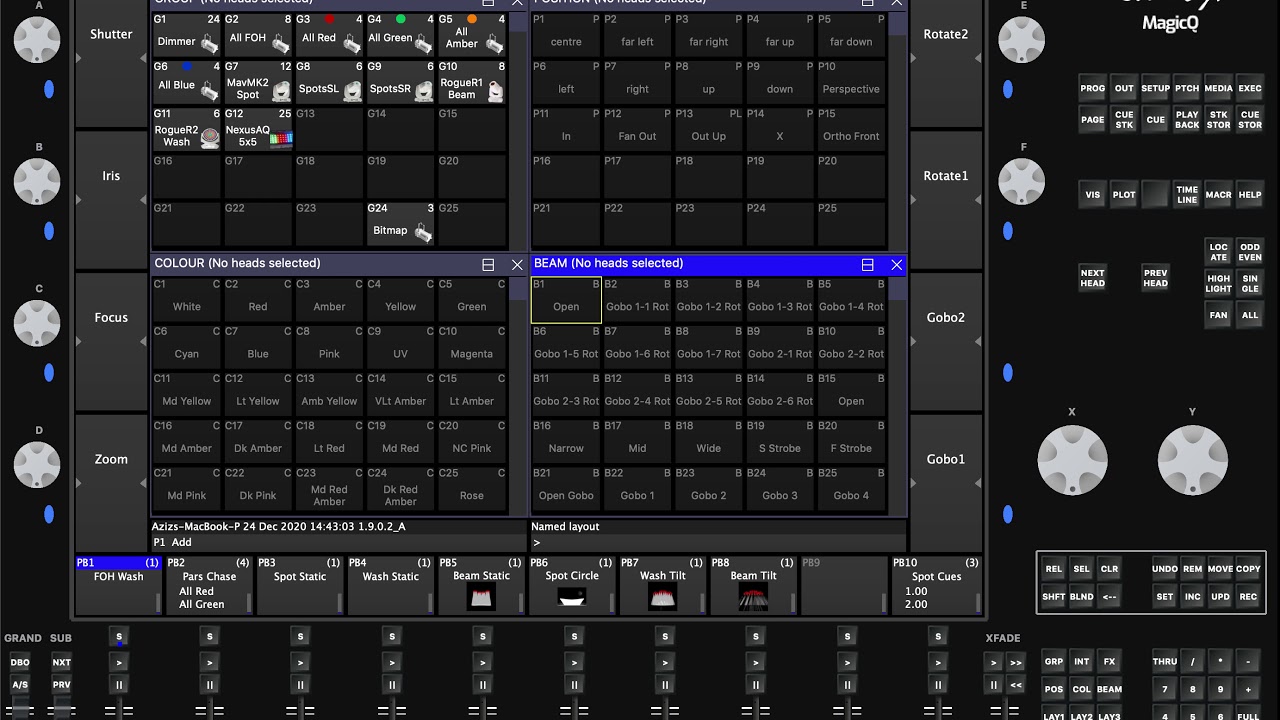The image size is (1280, 720).
Task: Select the G4 All Green group
Action: 400,34
